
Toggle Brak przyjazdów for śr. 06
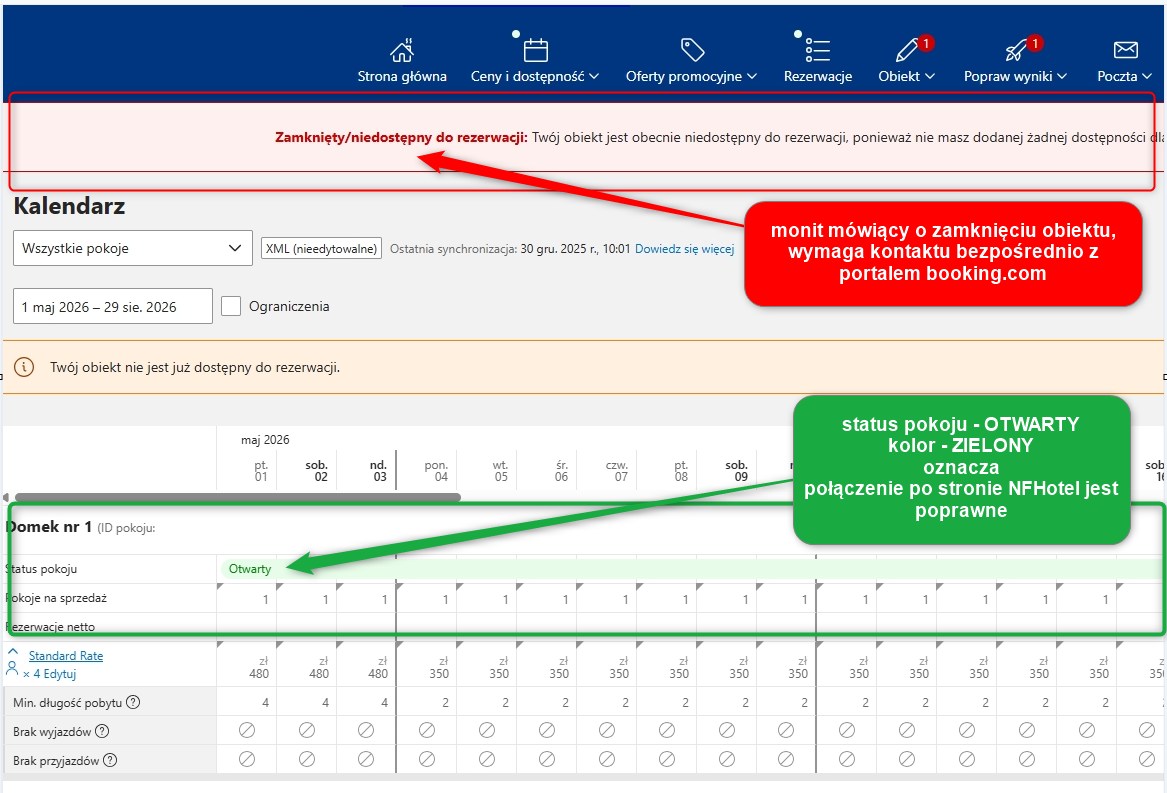[x=546, y=759]
